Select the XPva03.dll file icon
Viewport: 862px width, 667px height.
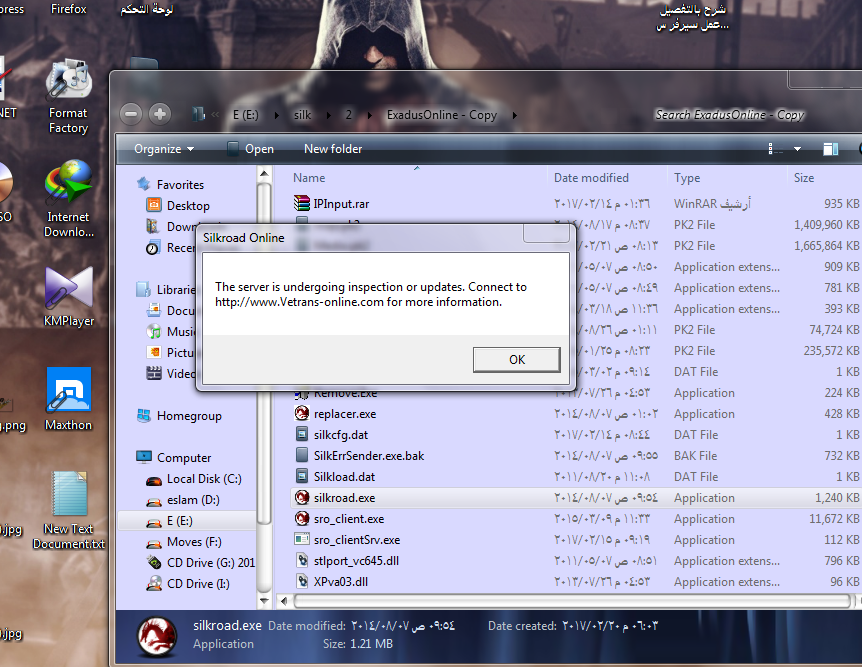tap(302, 581)
